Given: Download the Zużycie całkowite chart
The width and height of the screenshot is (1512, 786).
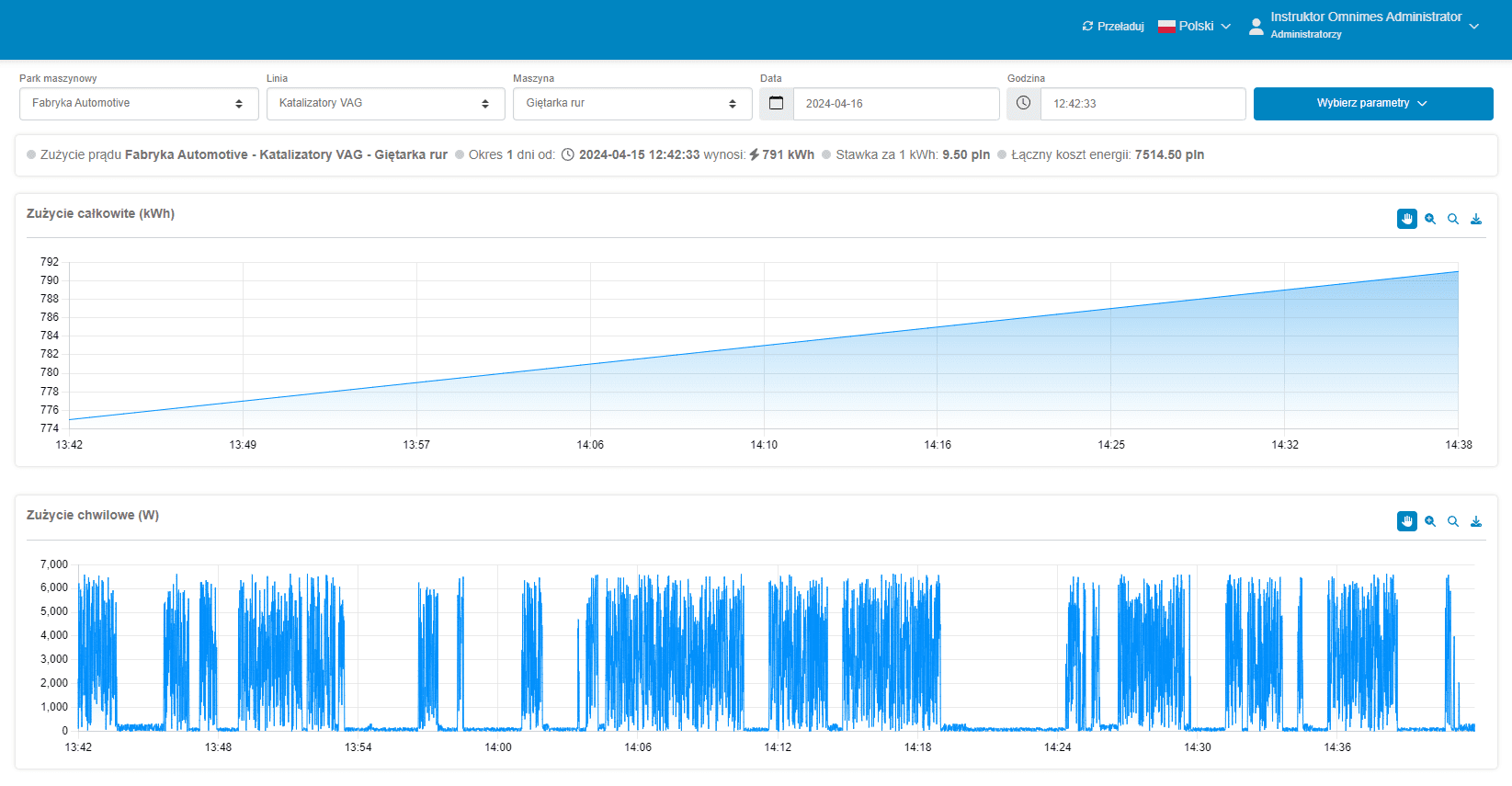Looking at the screenshot, I should [1476, 219].
